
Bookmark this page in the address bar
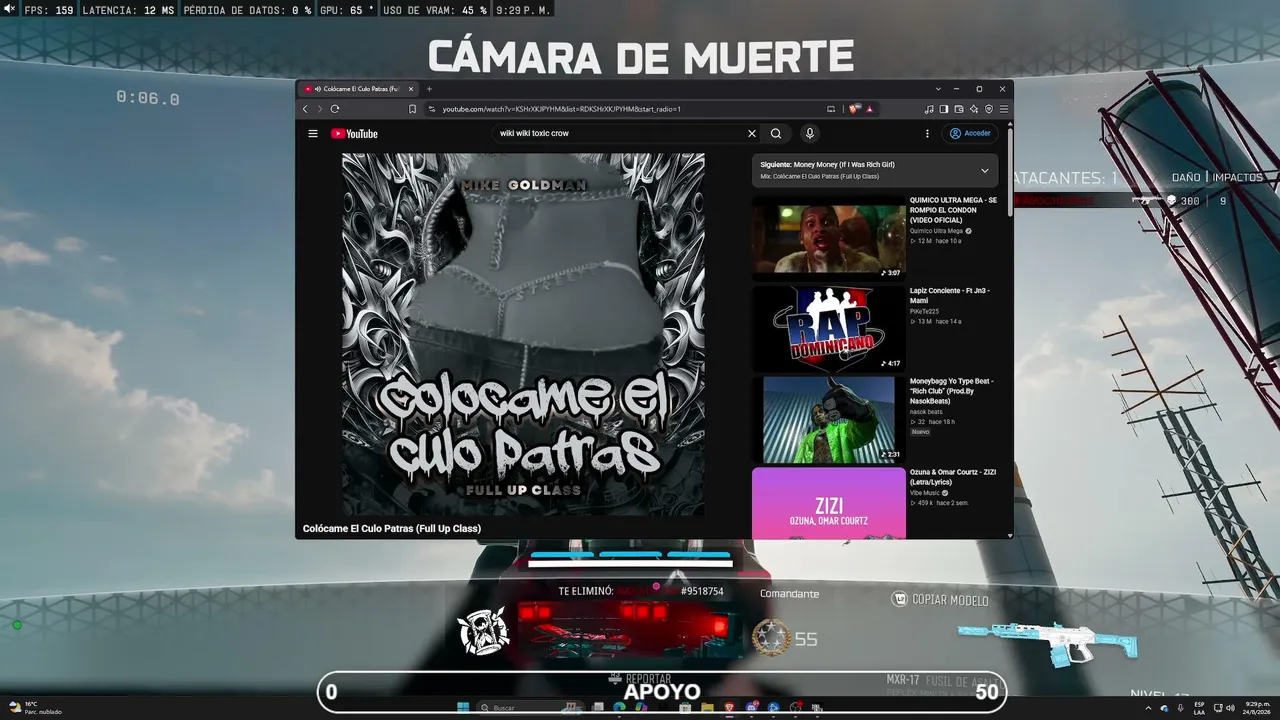(x=412, y=109)
